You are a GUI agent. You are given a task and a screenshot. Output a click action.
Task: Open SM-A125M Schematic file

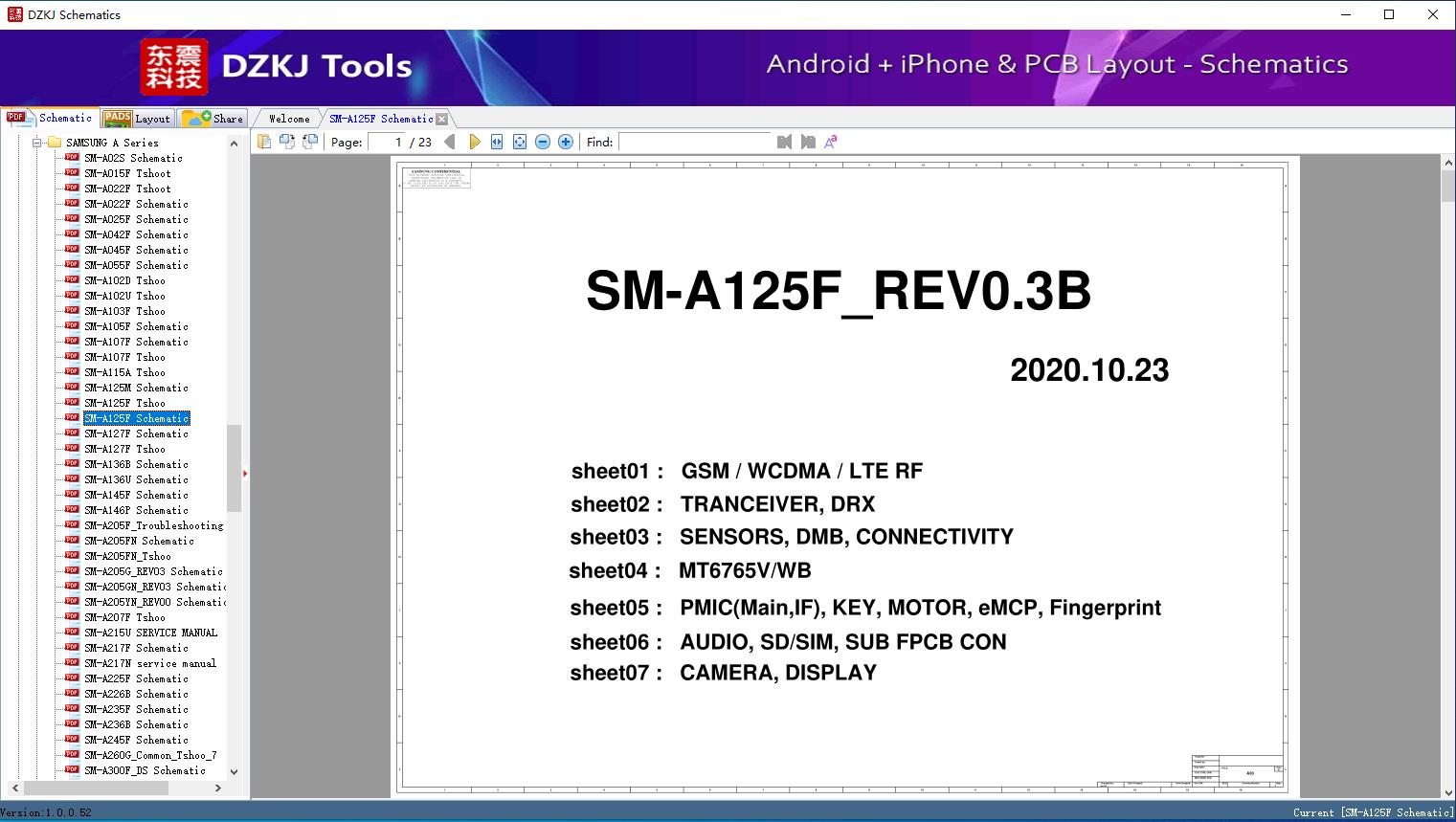pyautogui.click(x=136, y=388)
